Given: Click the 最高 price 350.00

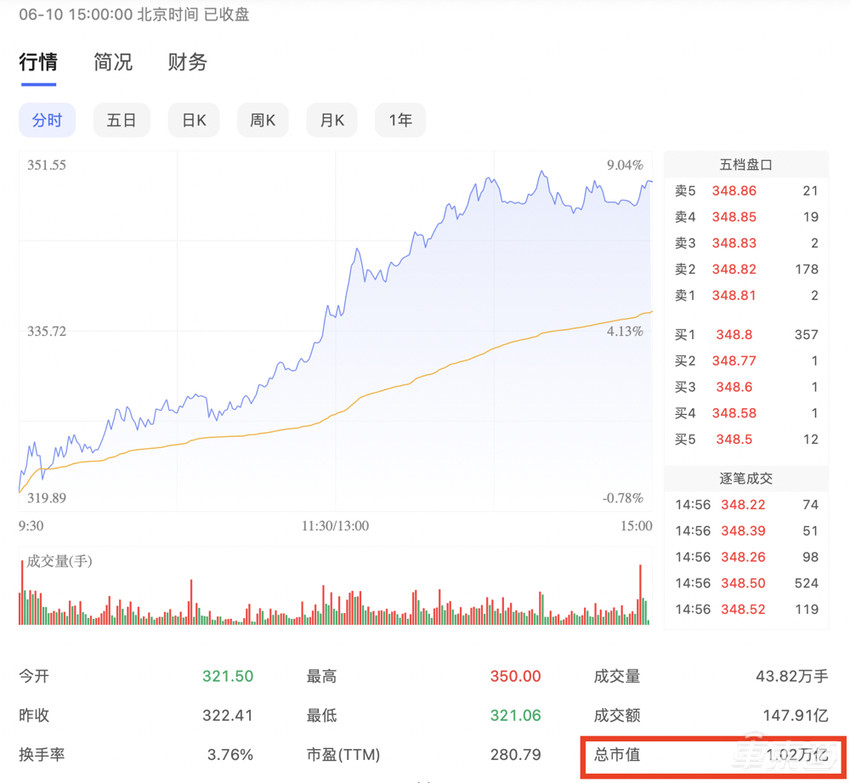Looking at the screenshot, I should (514, 676).
